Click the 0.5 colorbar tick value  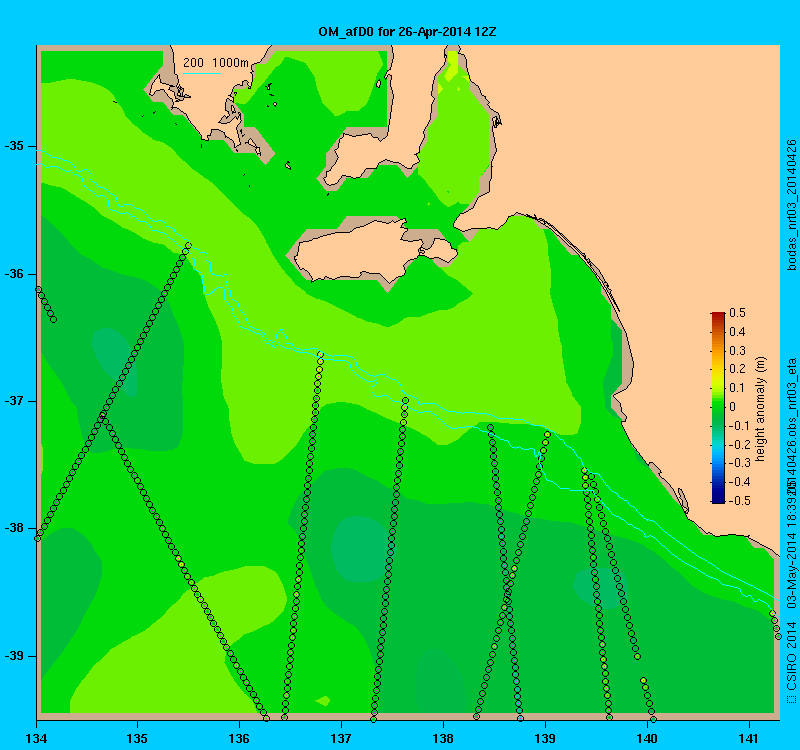coord(737,313)
